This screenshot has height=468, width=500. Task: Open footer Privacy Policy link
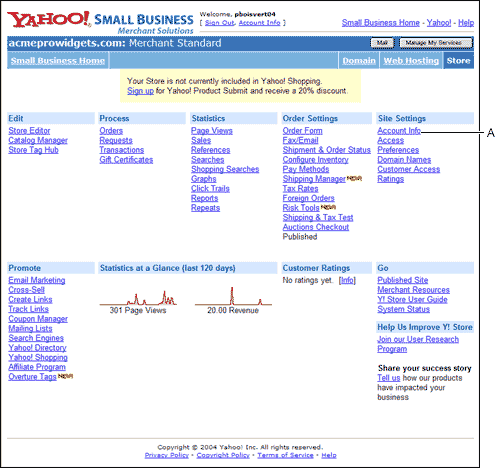point(167,455)
